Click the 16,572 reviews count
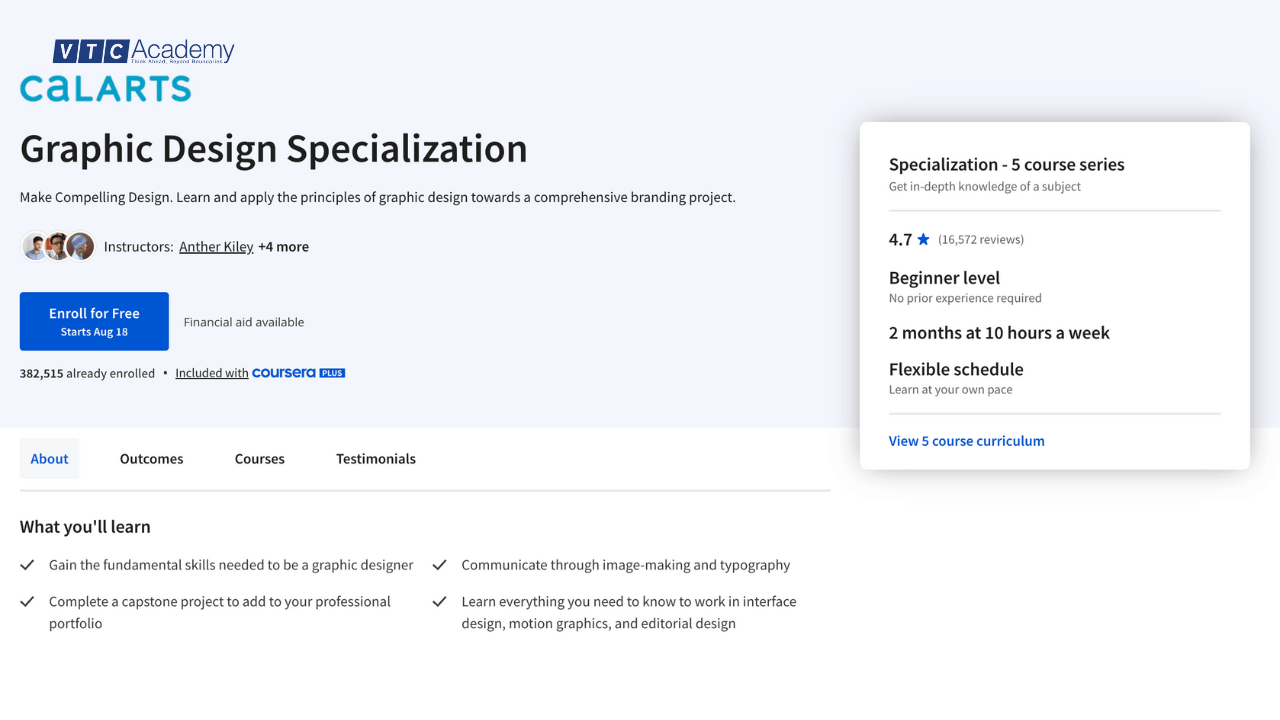The image size is (1280, 720). (x=981, y=239)
